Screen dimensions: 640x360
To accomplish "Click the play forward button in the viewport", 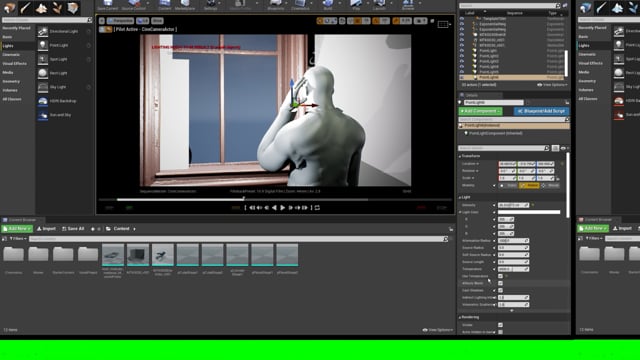I will click(x=282, y=208).
